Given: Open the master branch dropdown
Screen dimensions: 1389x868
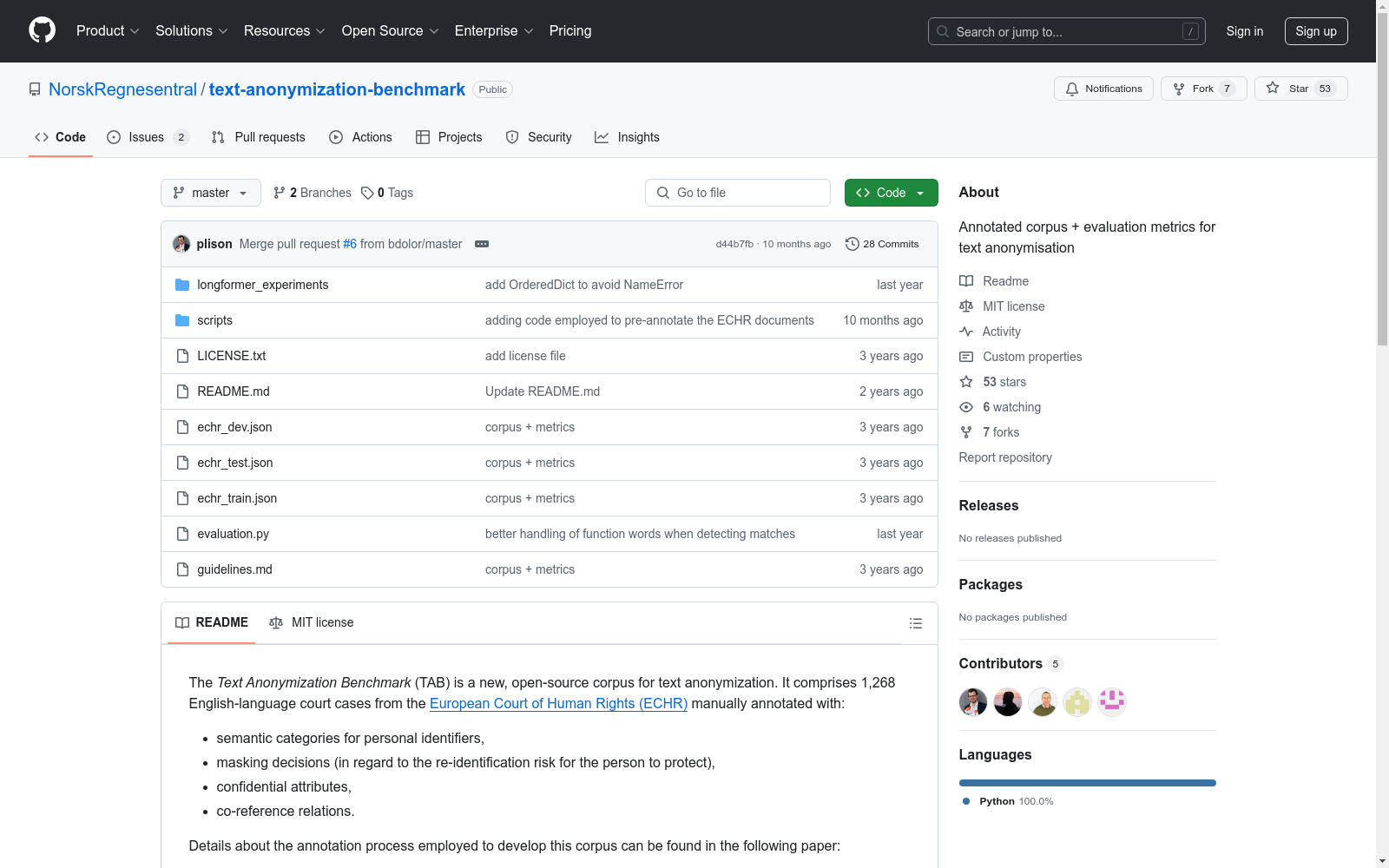Looking at the screenshot, I should [x=211, y=193].
